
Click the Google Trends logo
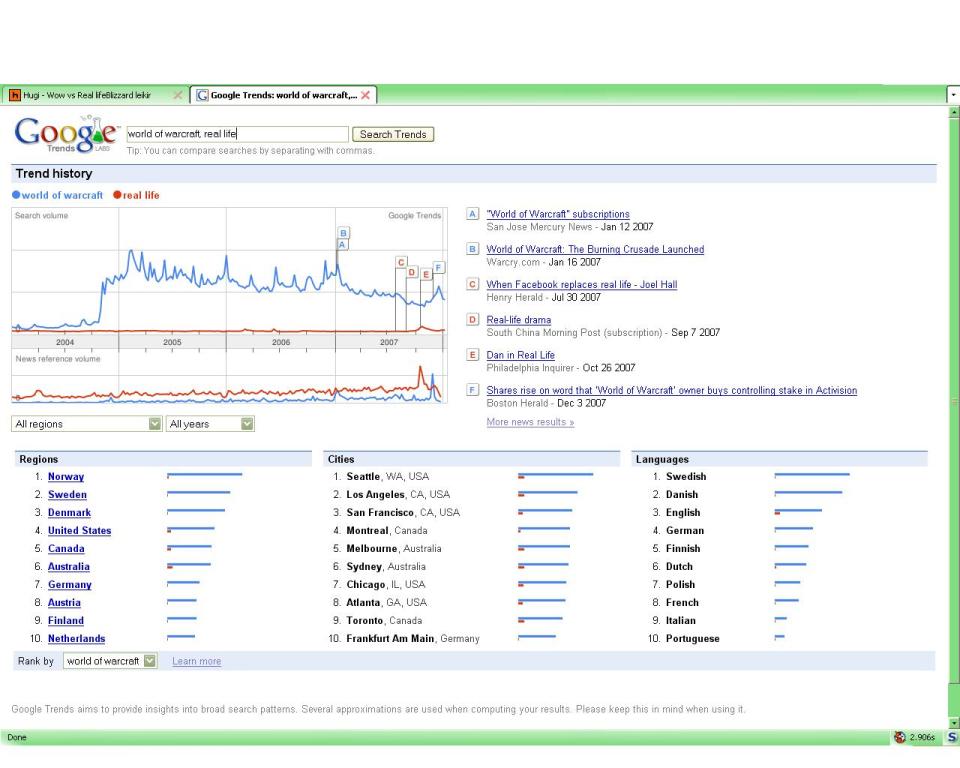tap(66, 134)
